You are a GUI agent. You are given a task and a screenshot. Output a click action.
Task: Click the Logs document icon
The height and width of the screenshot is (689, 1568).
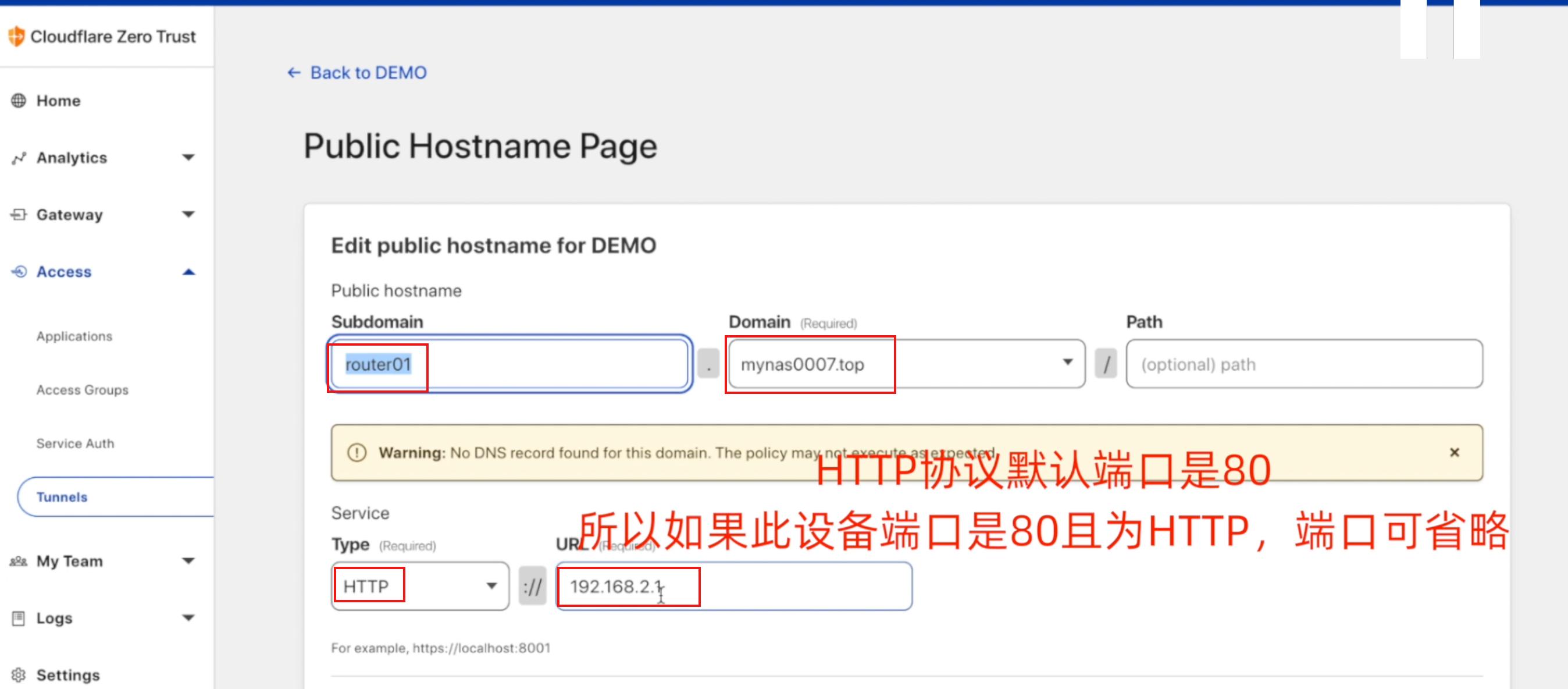point(18,617)
